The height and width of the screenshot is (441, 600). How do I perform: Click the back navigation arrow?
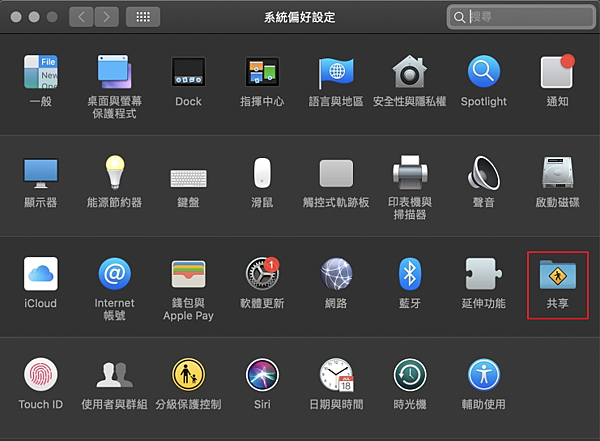click(81, 17)
